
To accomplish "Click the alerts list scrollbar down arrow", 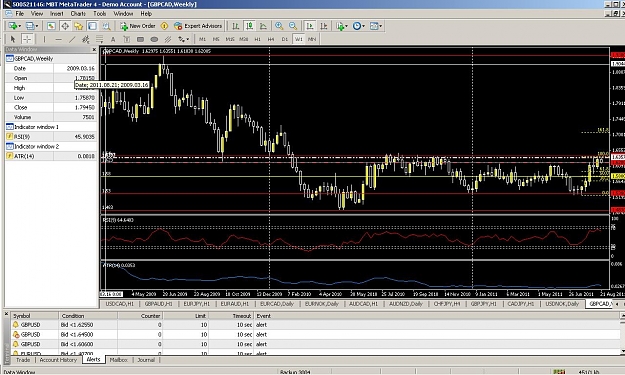I will [622, 352].
